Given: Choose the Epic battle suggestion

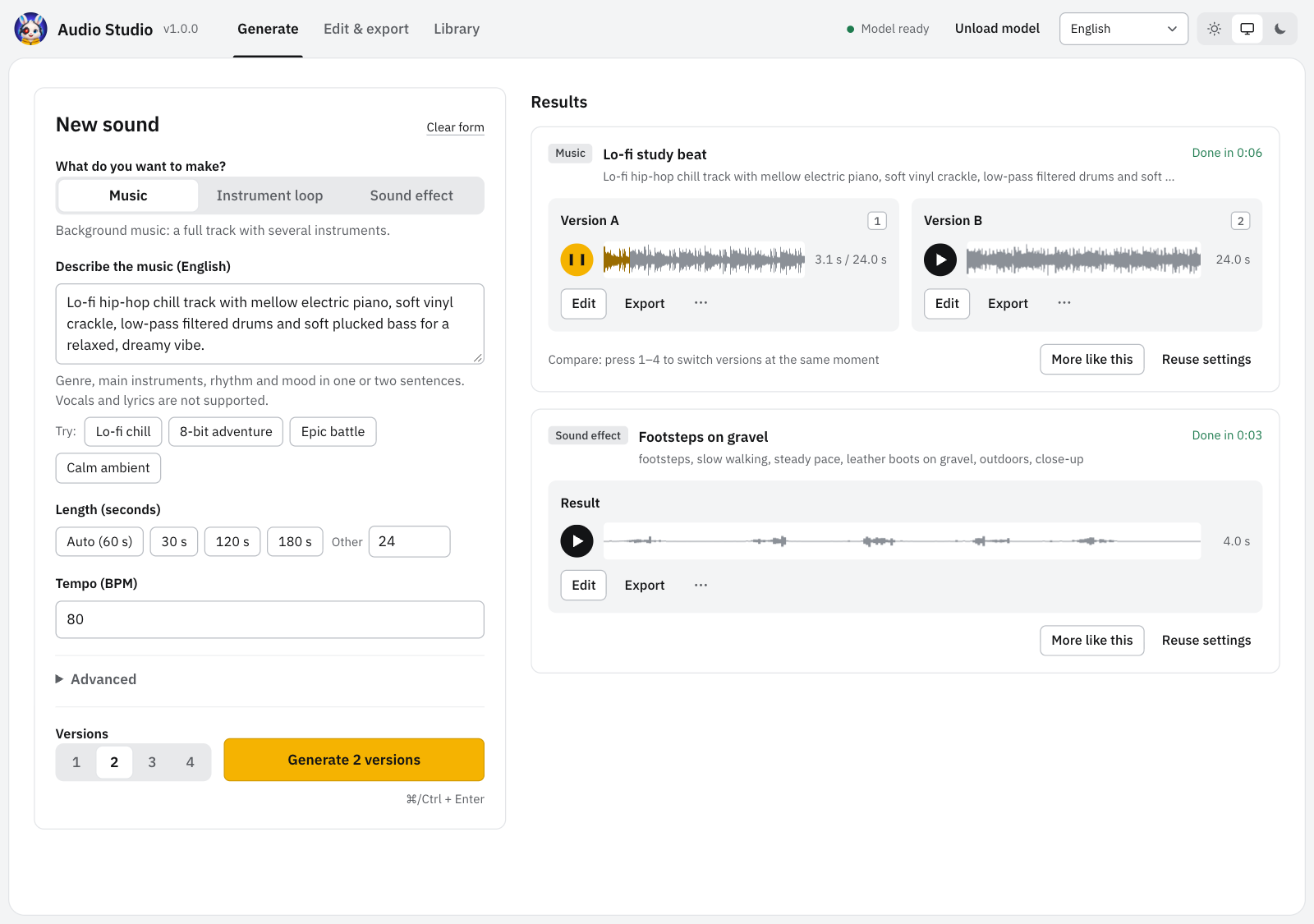Looking at the screenshot, I should click(333, 432).
